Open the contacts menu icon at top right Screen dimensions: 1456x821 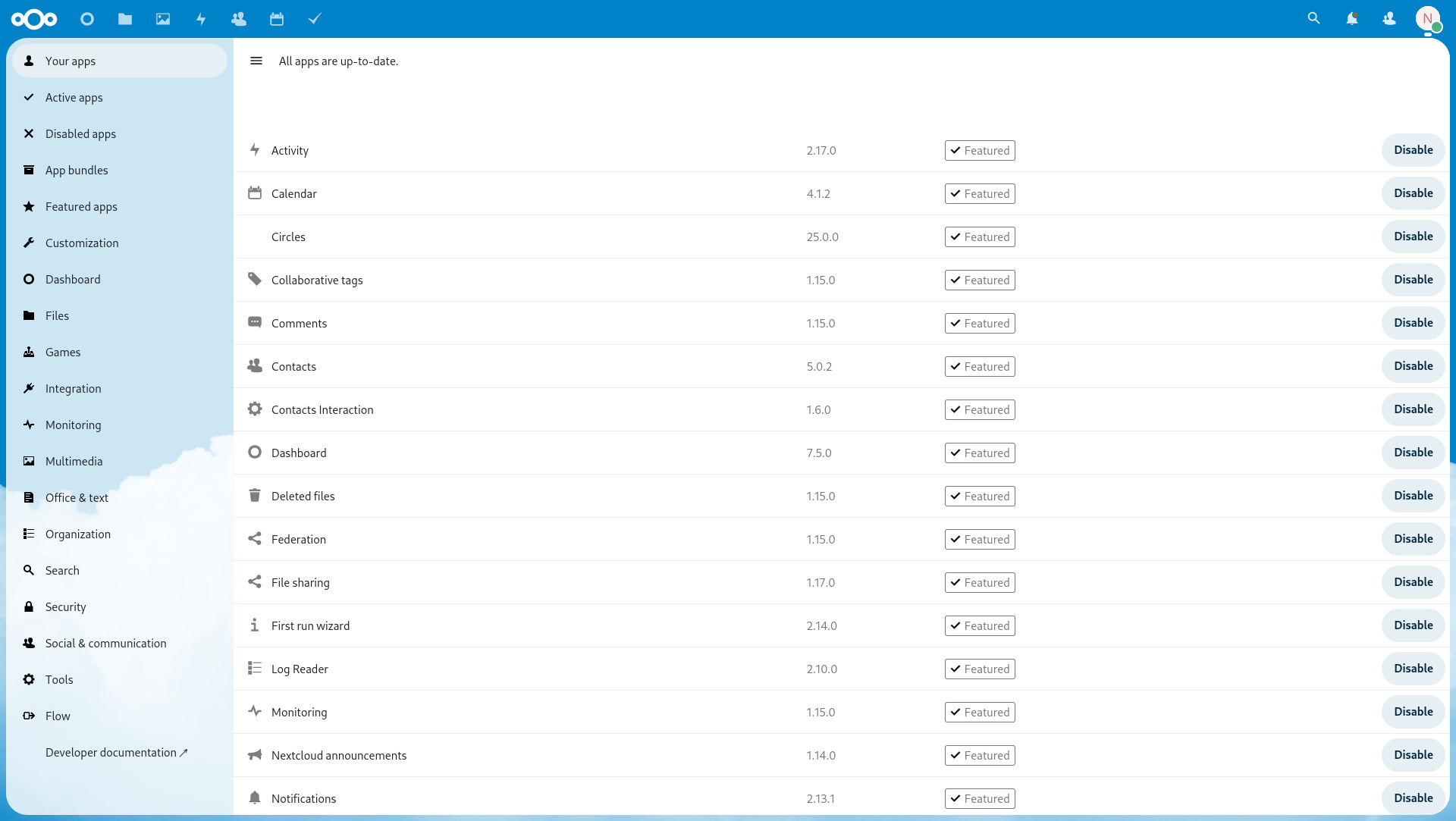[x=1389, y=19]
